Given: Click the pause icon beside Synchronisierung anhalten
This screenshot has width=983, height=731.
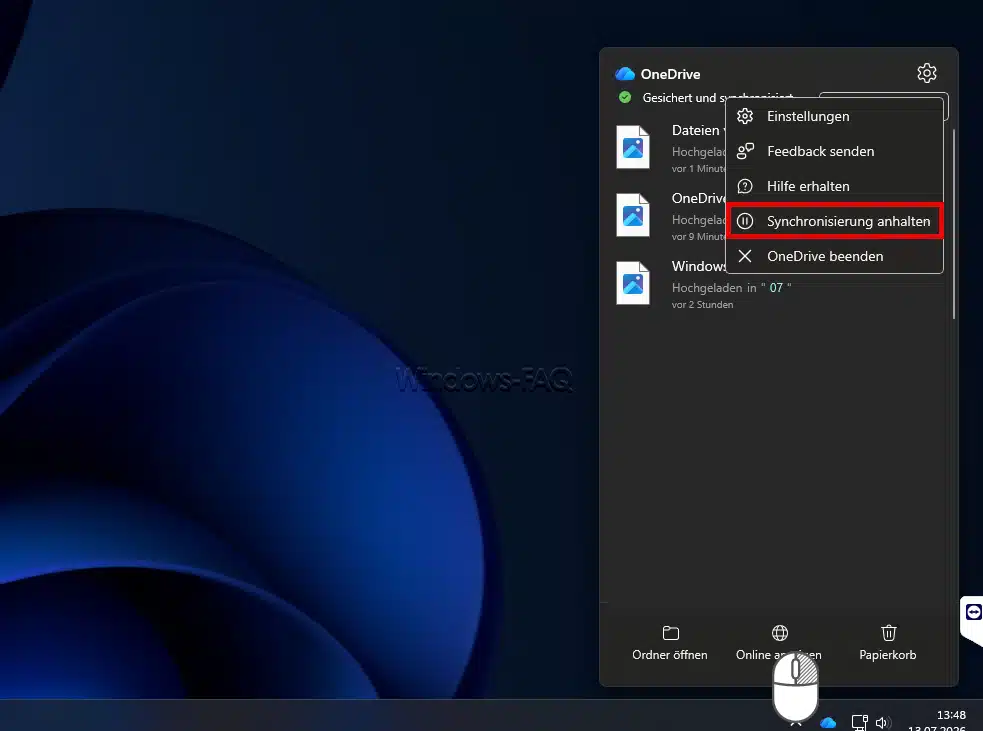Looking at the screenshot, I should tap(745, 221).
